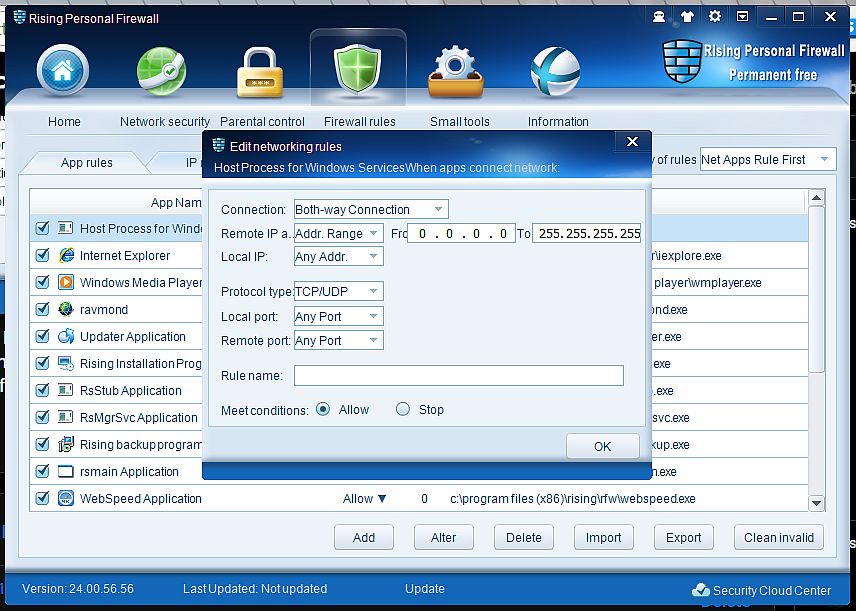Click the app list scroll up arrow
This screenshot has height=611, width=856.
[x=816, y=198]
